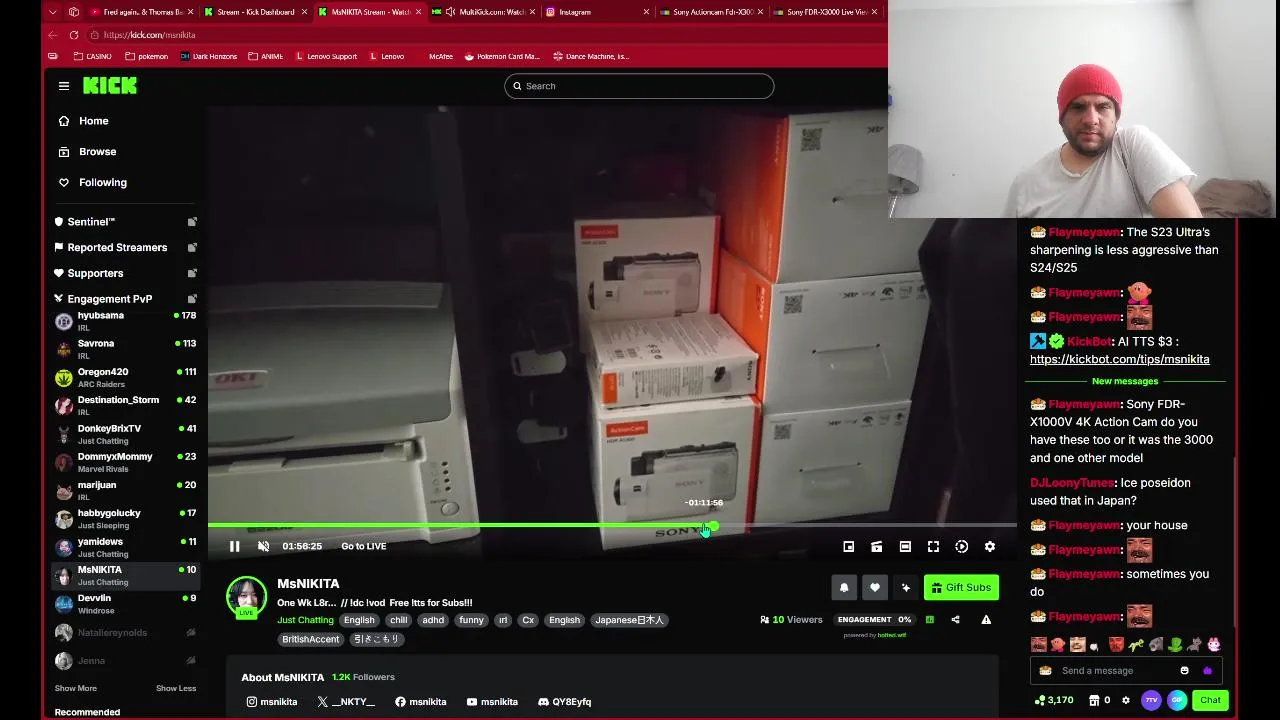This screenshot has width=1280, height=720.
Task: Click the GIF button
Action: pos(1177,700)
